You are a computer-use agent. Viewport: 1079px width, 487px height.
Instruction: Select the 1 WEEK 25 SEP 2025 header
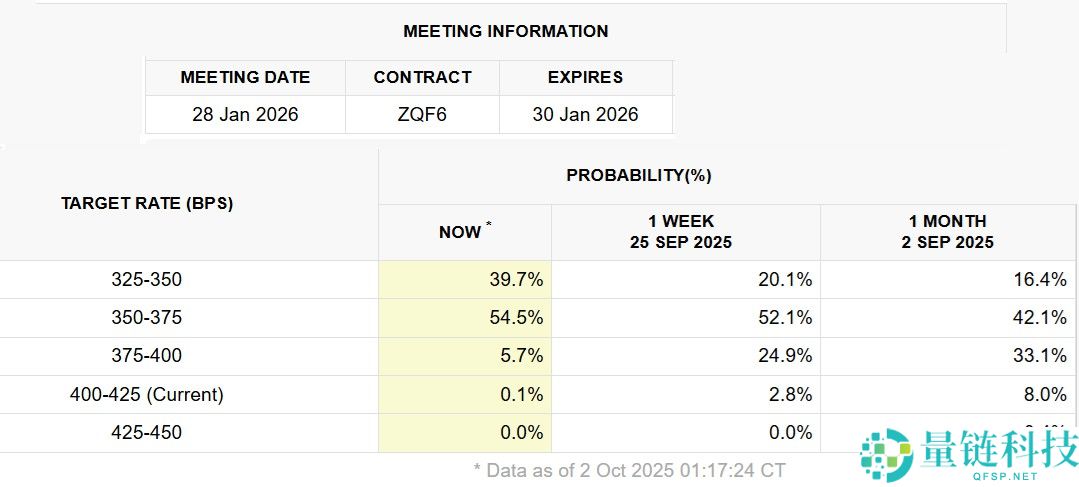pyautogui.click(x=680, y=231)
